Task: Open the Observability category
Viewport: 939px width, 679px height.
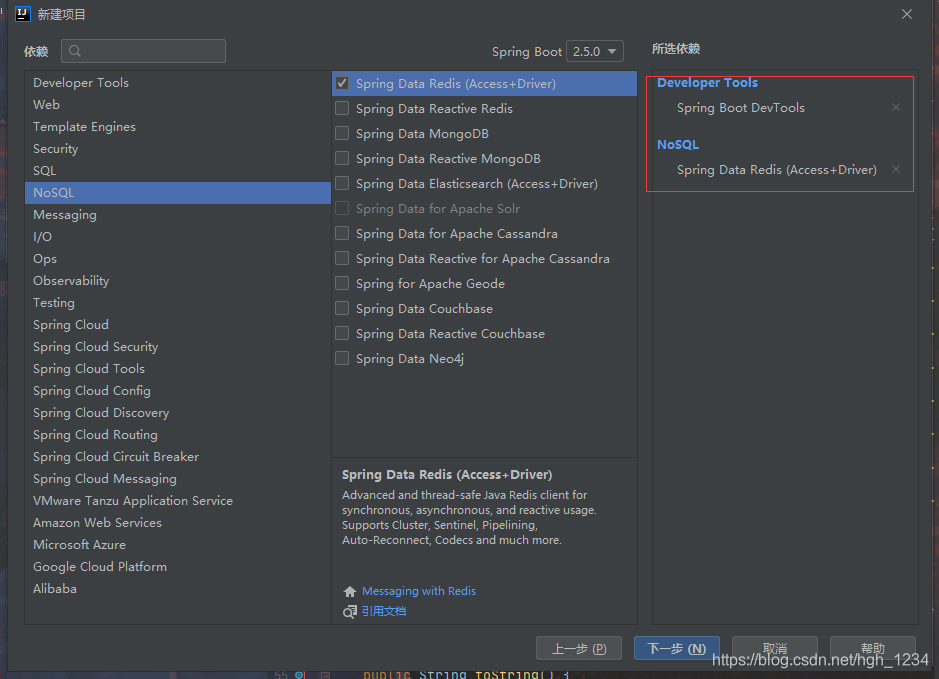Action: [178, 281]
